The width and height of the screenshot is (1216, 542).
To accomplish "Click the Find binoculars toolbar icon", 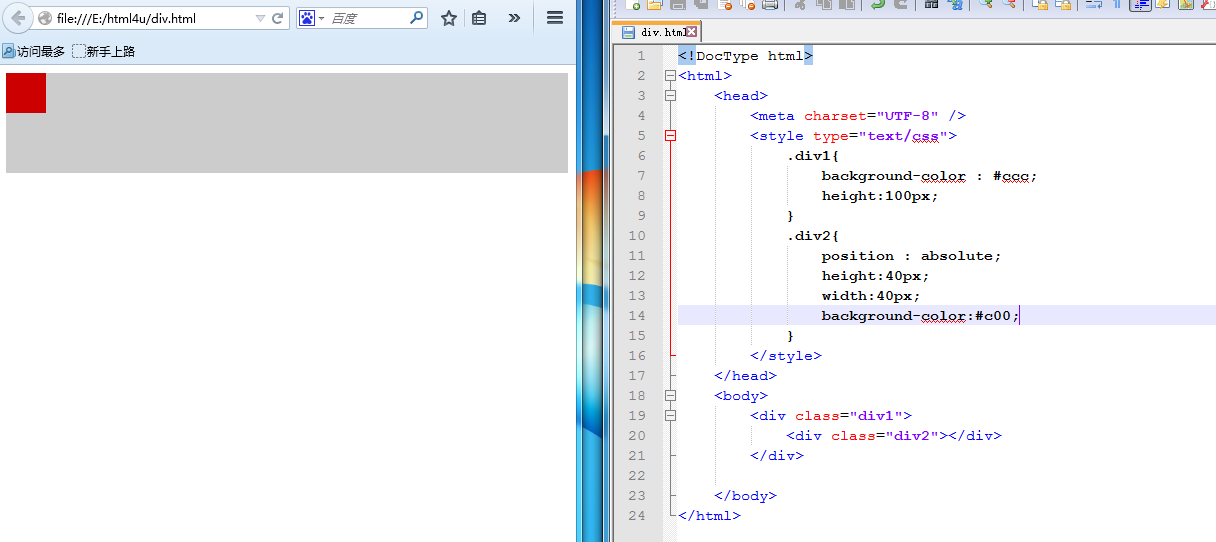I will [931, 5].
